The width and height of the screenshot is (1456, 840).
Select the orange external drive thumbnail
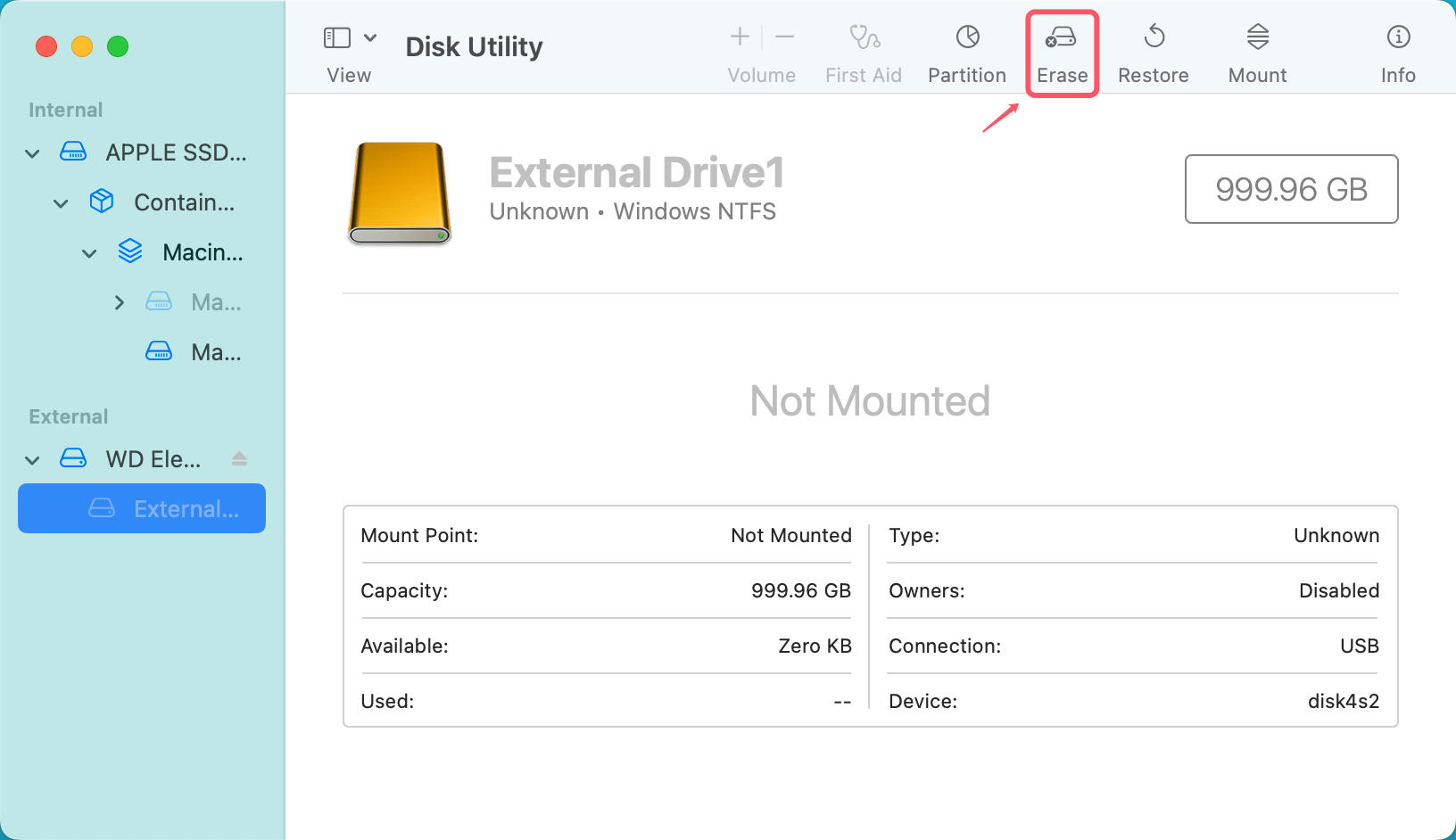point(399,192)
